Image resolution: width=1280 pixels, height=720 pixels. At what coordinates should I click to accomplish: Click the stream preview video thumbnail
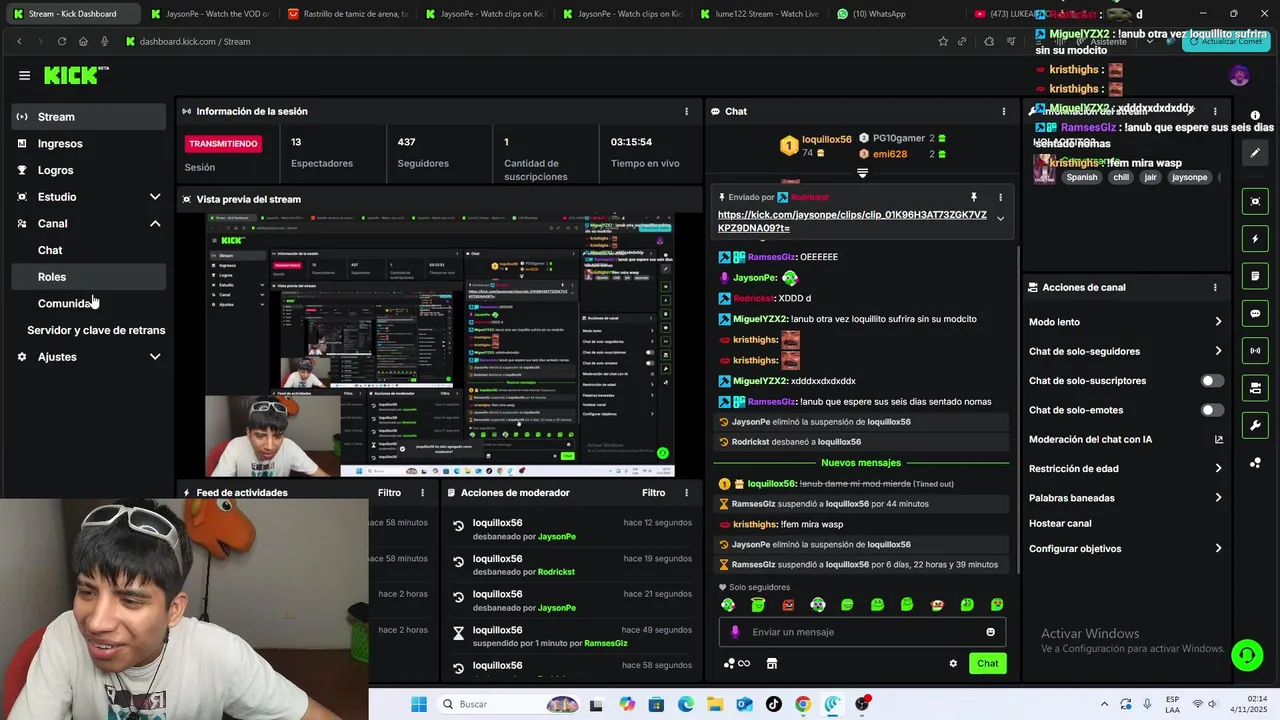pyautogui.click(x=440, y=345)
